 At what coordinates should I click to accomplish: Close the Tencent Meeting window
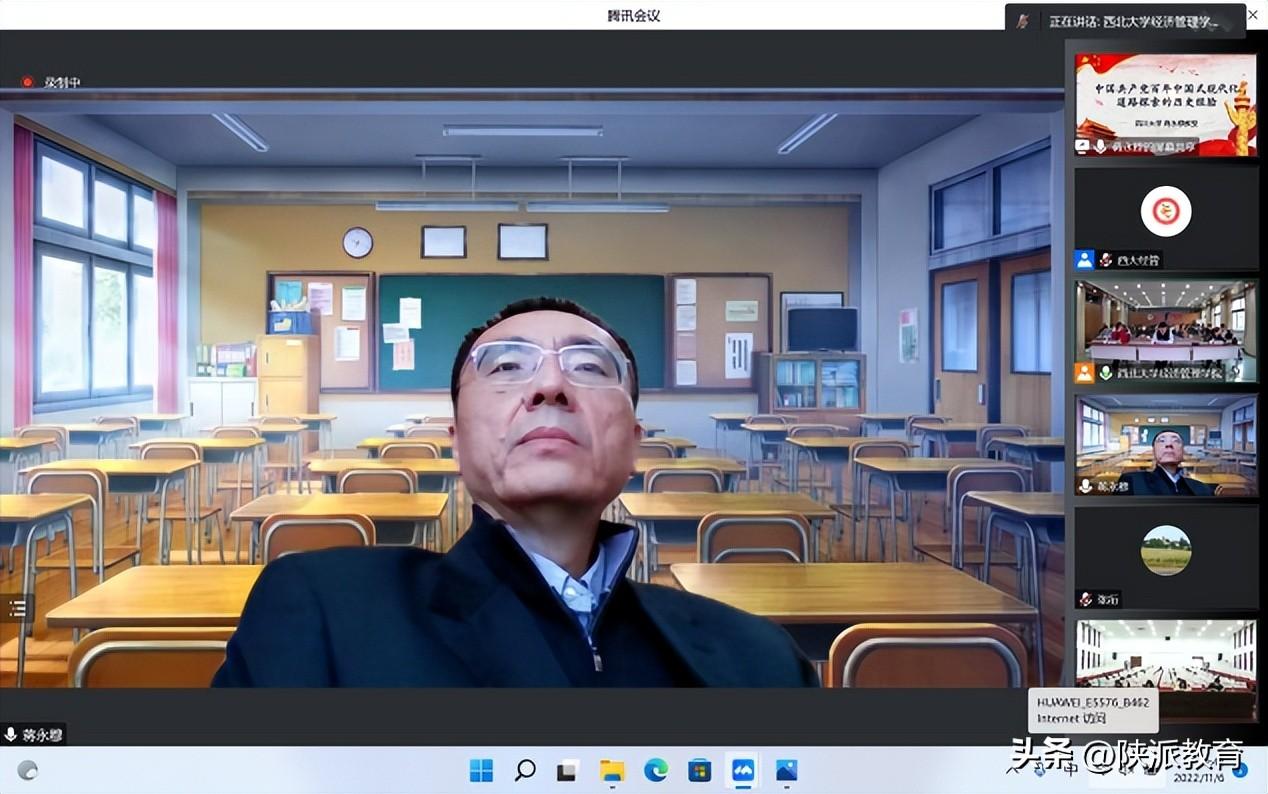(x=1253, y=15)
